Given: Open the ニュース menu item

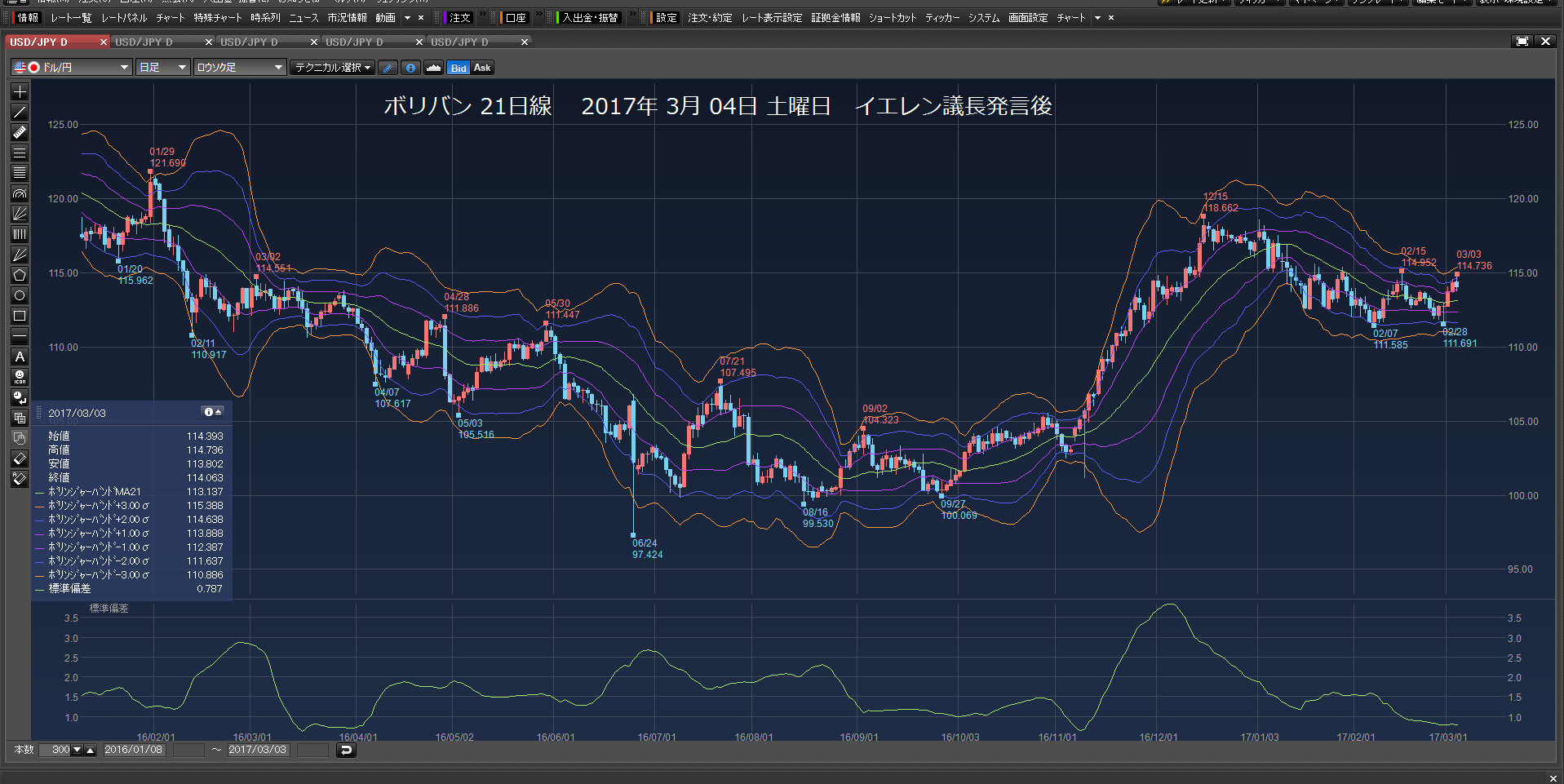Looking at the screenshot, I should pyautogui.click(x=303, y=18).
